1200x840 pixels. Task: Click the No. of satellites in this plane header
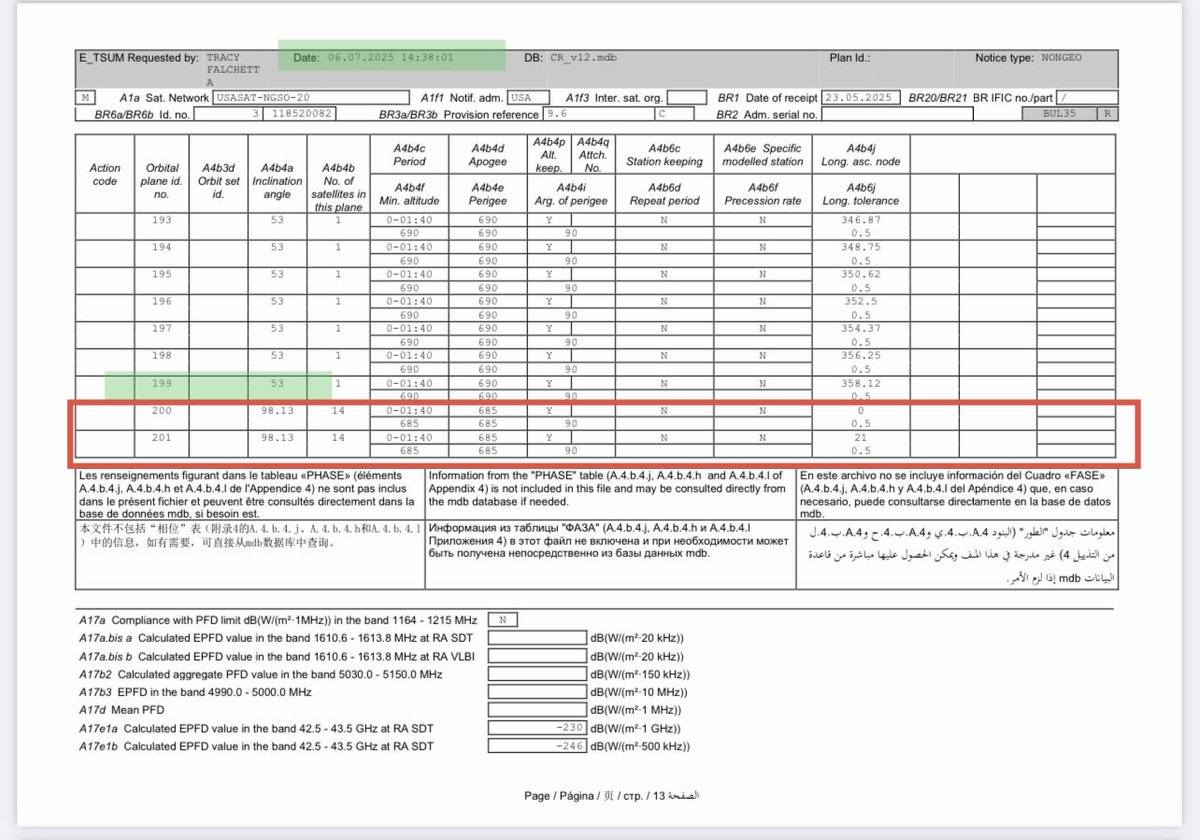coord(339,187)
